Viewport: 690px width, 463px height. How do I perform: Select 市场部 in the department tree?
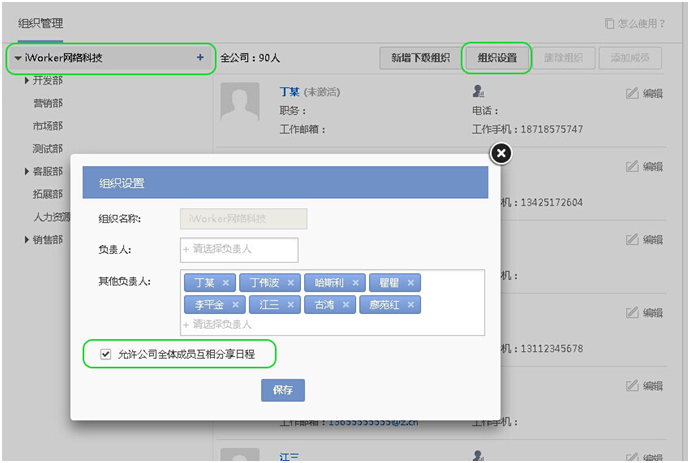48,126
